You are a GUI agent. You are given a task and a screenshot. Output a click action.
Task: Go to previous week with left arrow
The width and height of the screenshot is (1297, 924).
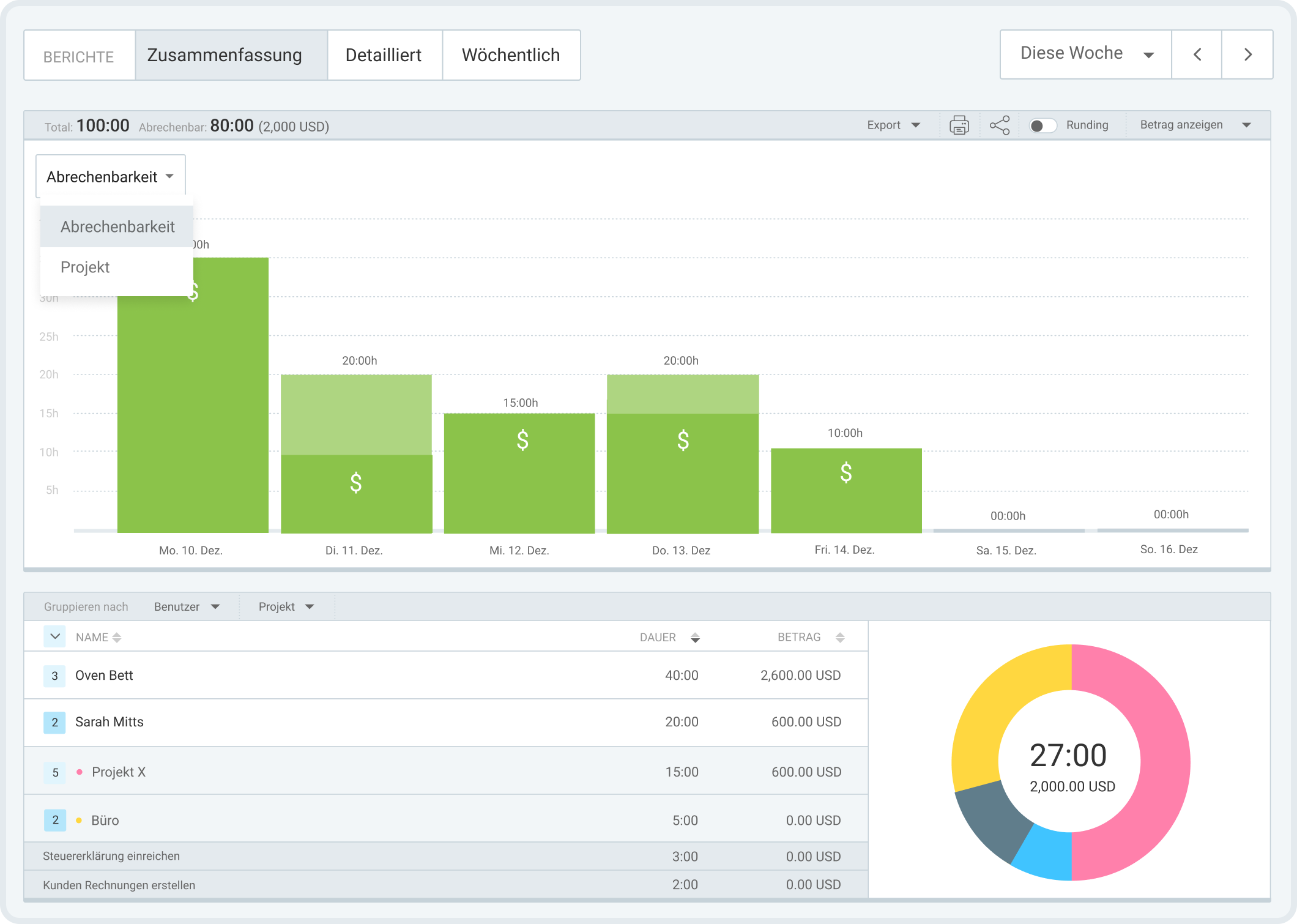(x=1197, y=55)
